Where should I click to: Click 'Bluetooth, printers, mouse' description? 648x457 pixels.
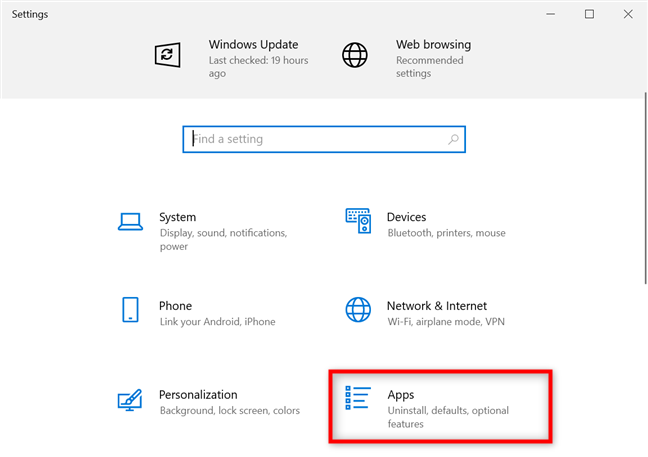[x=446, y=233]
